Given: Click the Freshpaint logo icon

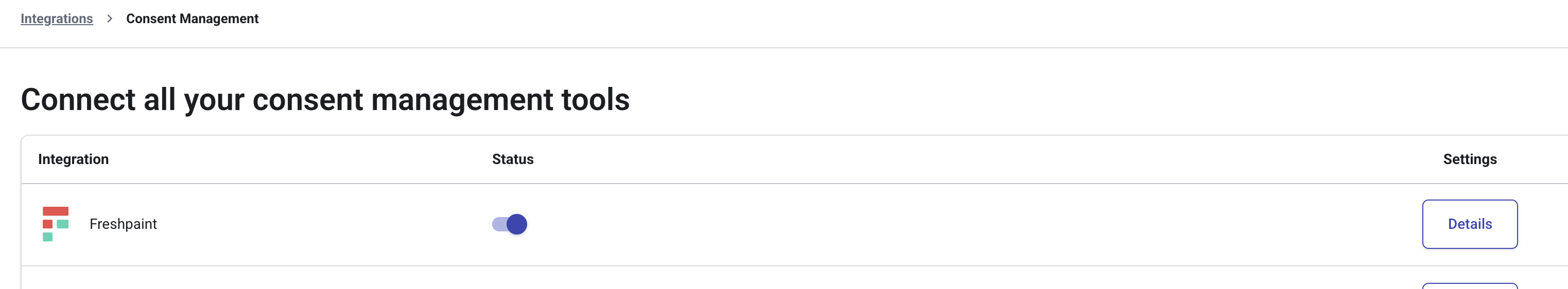Looking at the screenshot, I should [x=56, y=224].
